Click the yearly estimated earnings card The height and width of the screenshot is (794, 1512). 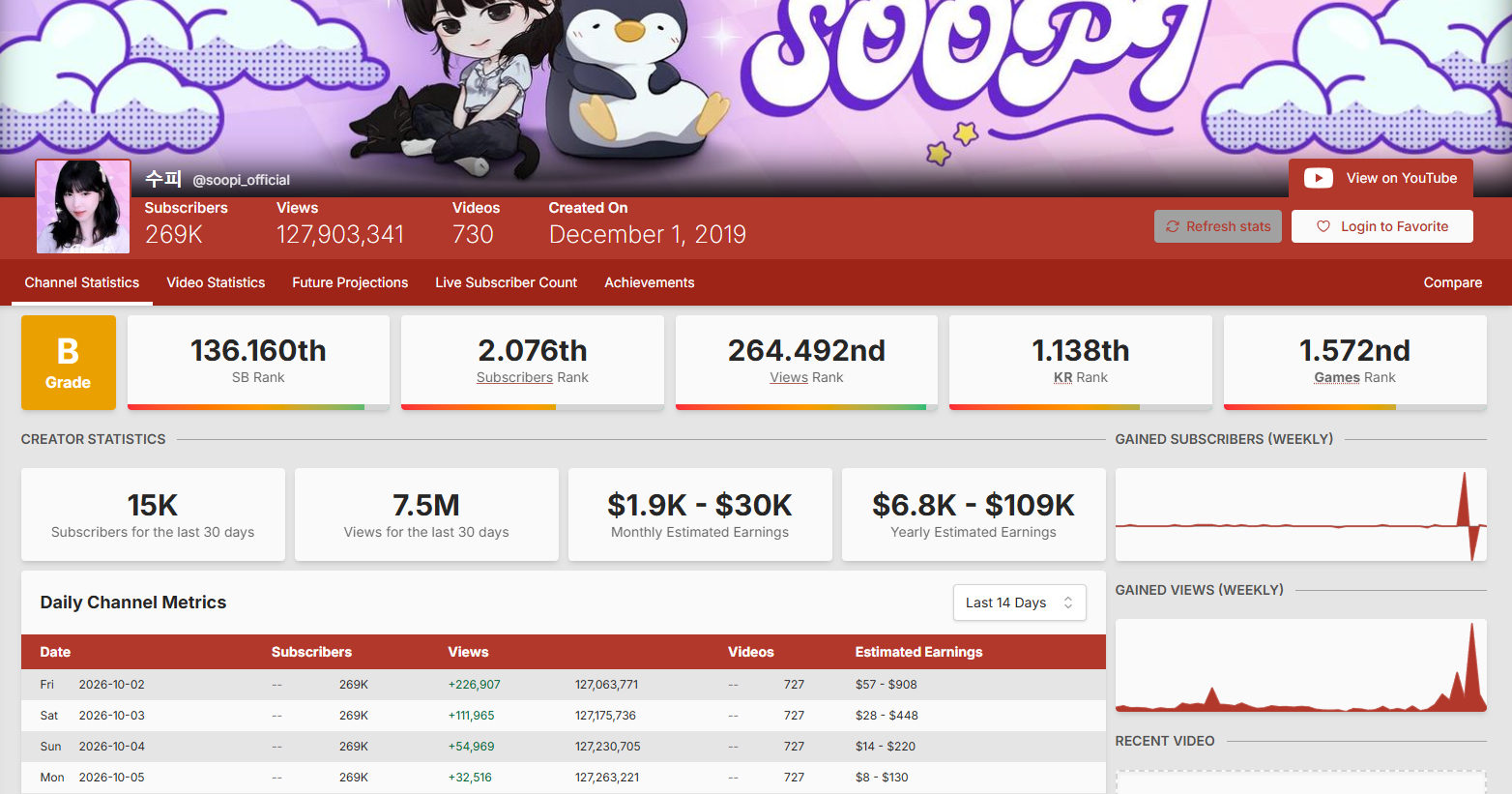974,515
